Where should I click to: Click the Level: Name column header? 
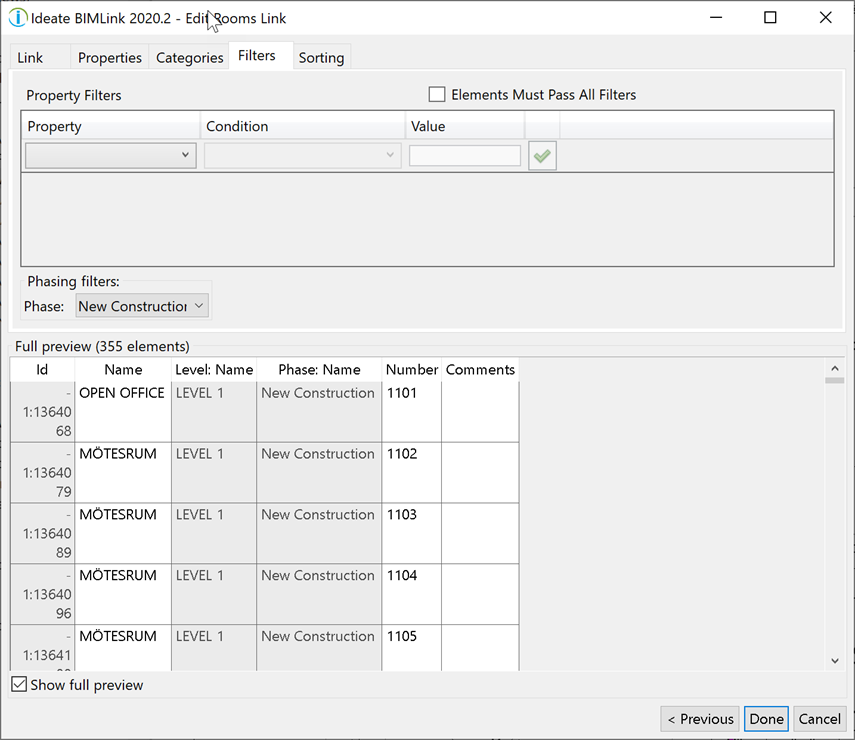coord(214,369)
